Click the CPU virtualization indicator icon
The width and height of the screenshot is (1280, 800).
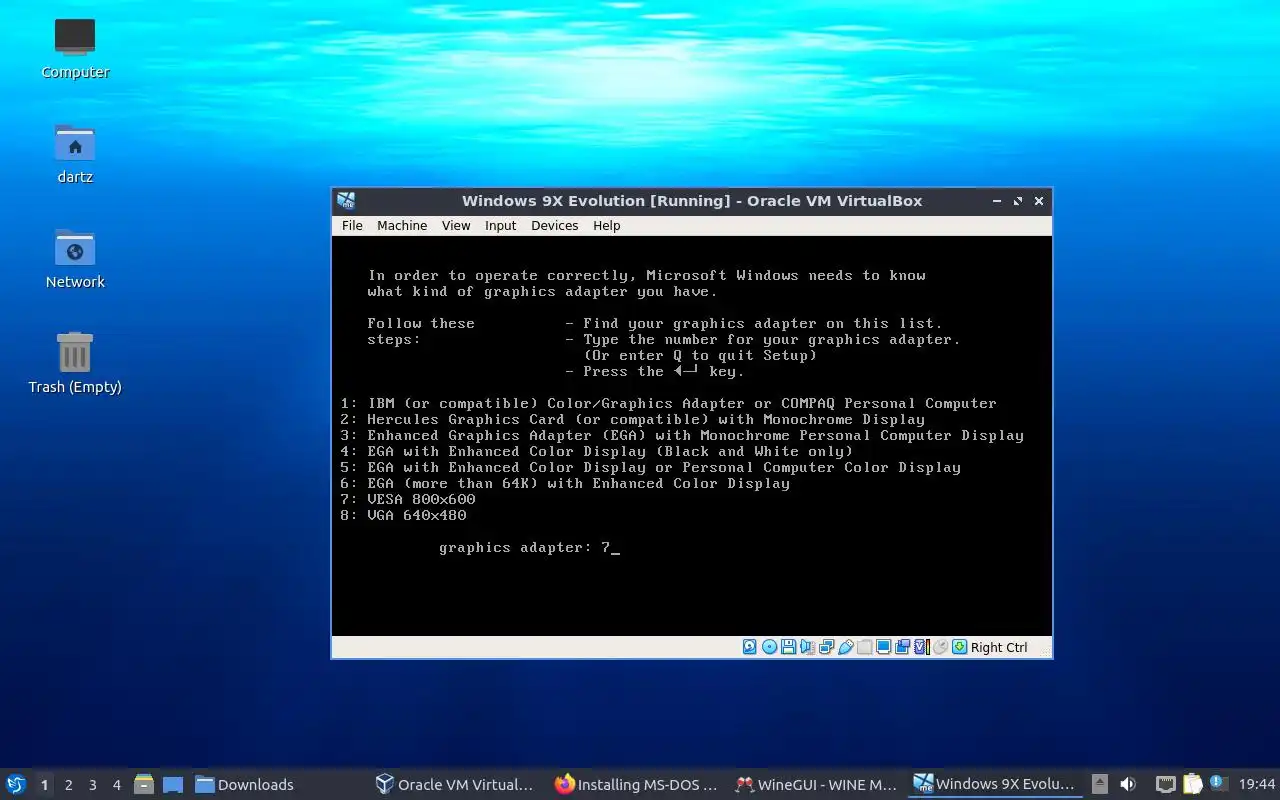[x=921, y=647]
